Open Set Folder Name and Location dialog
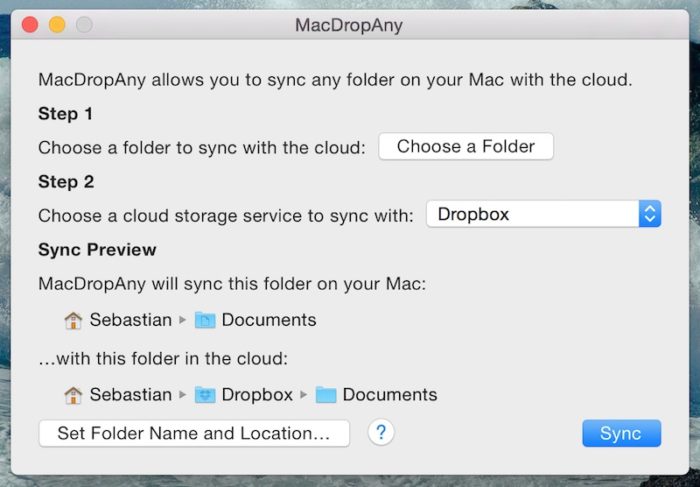Screen dimensions: 700x487 click(194, 433)
